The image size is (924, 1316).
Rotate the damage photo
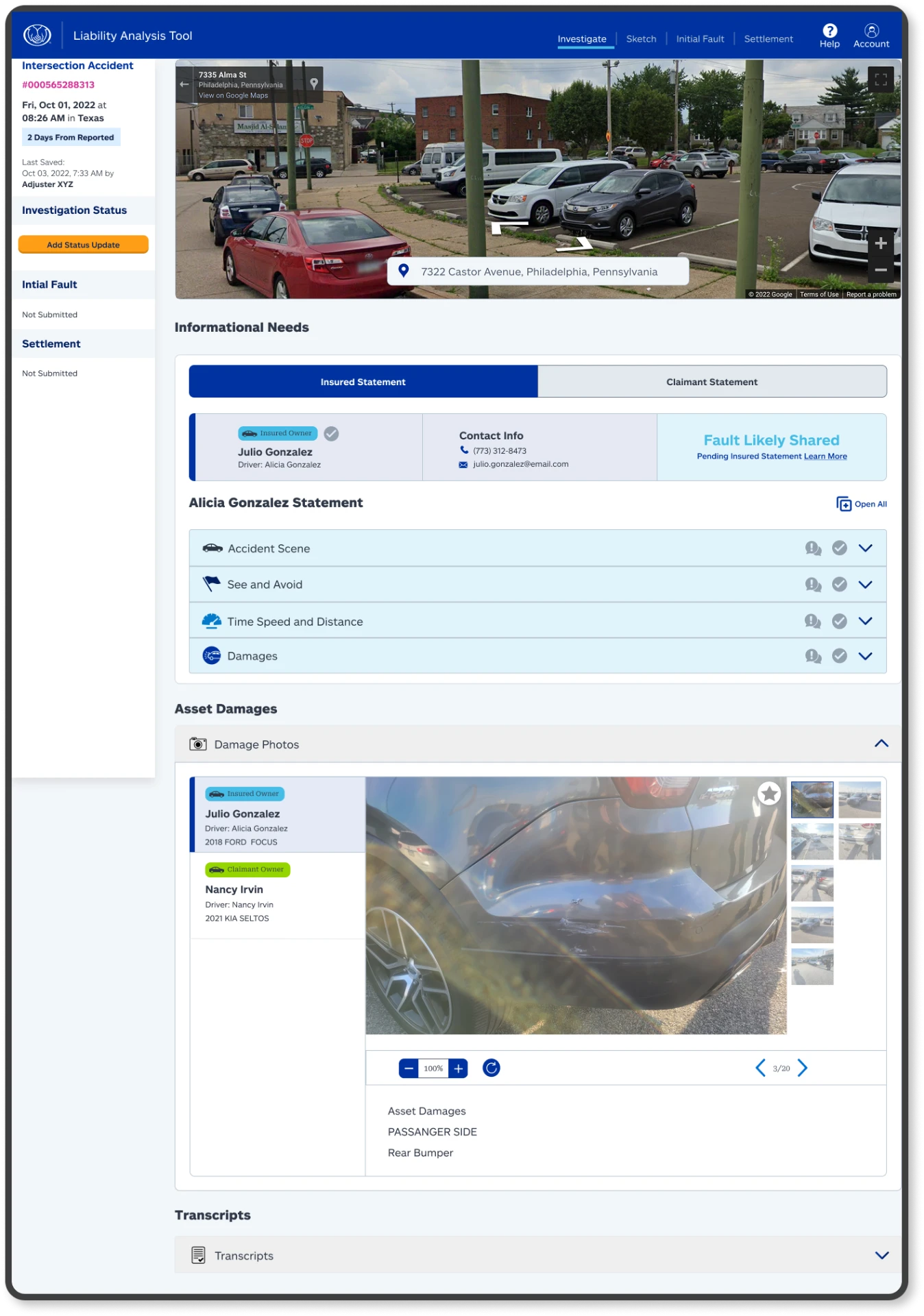coord(491,1068)
